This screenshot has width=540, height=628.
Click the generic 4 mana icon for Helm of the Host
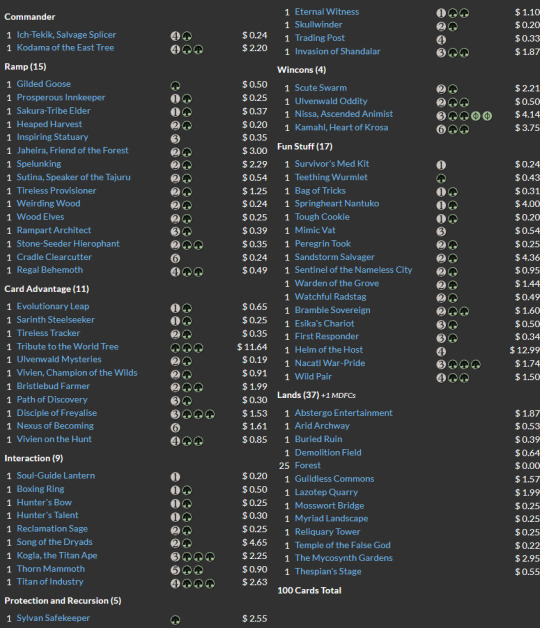(x=441, y=352)
